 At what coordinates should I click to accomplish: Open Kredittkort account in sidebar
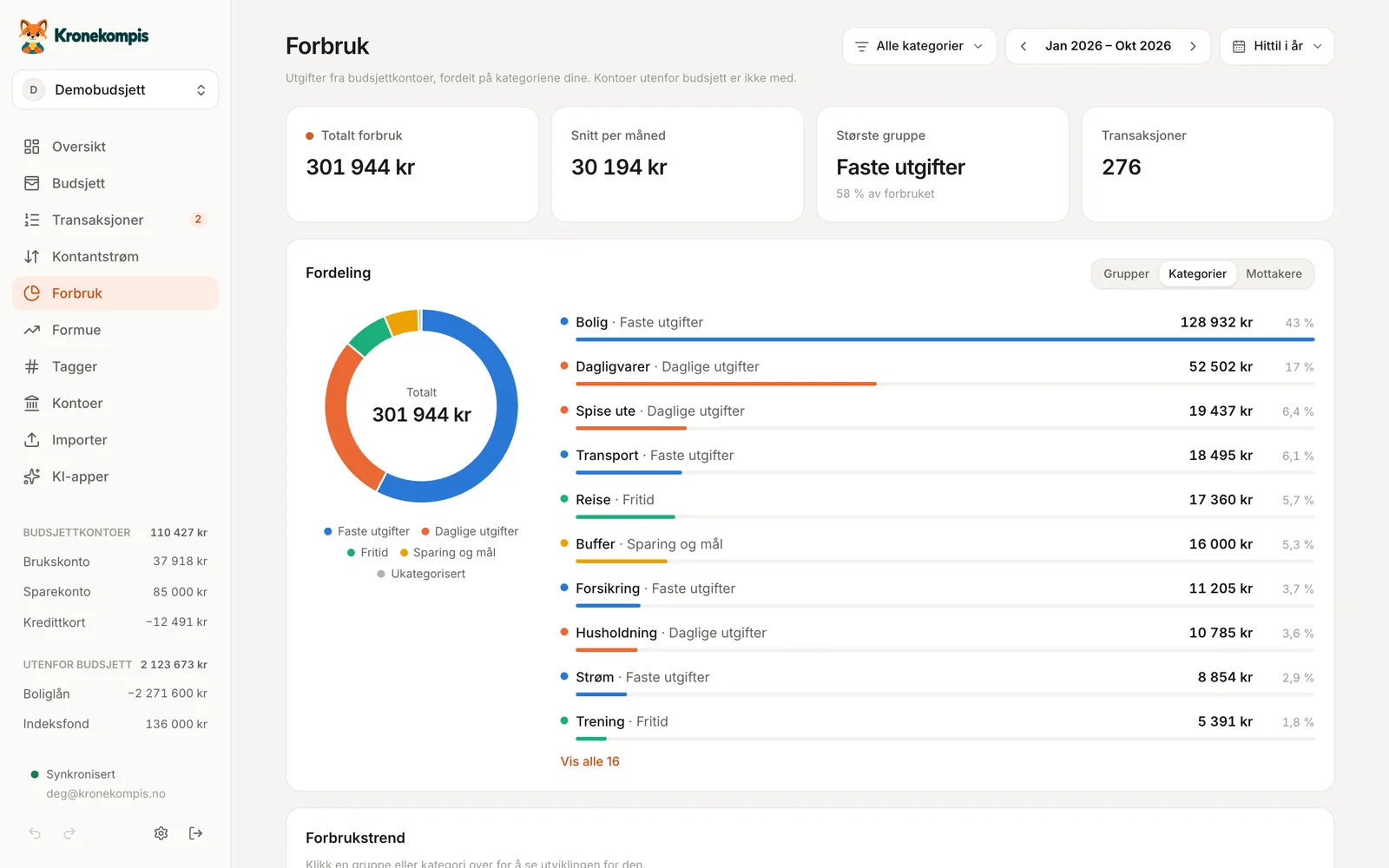pyautogui.click(x=115, y=622)
